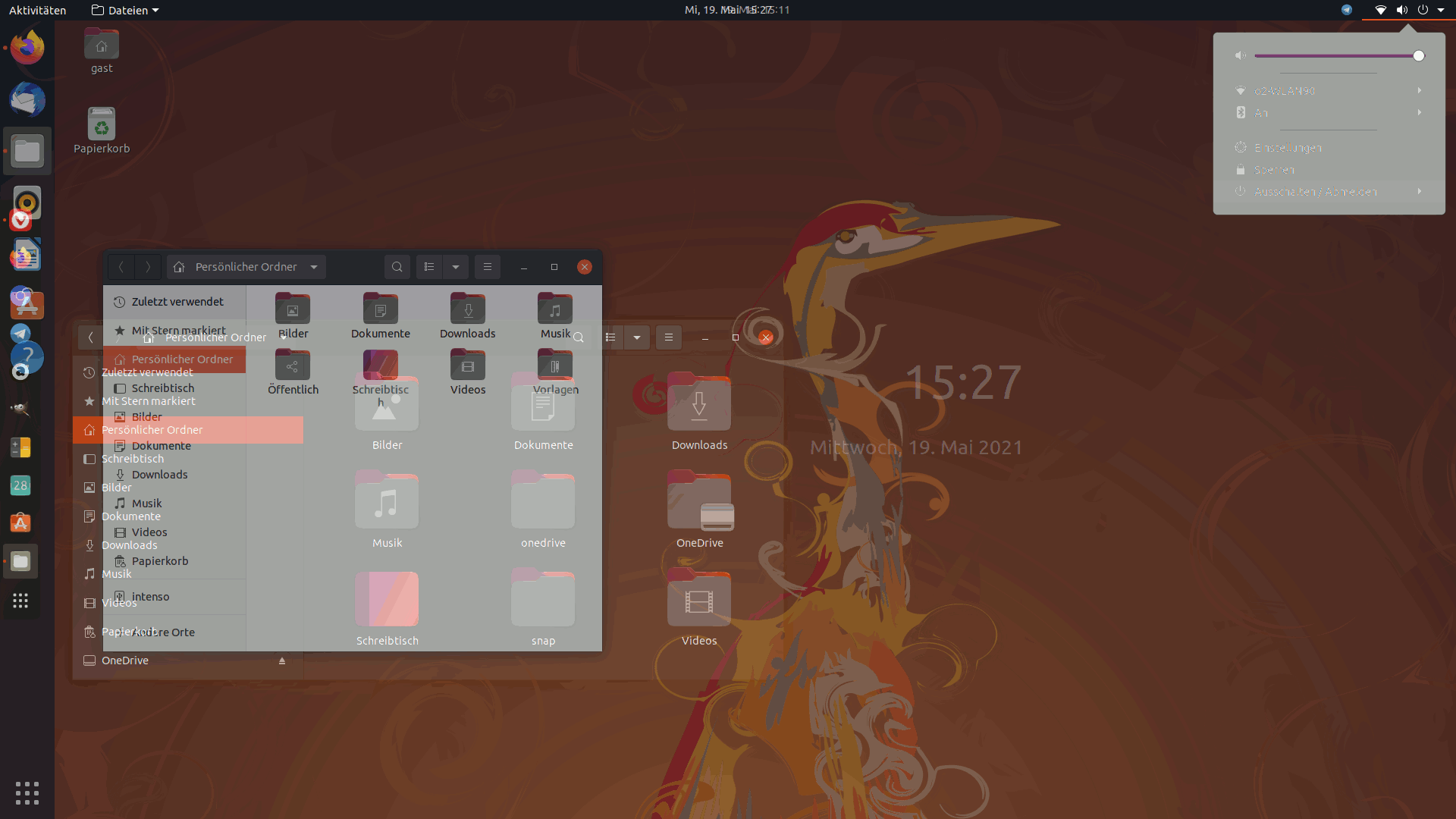Expand the WLAN network submenu
The image size is (1456, 819).
[1419, 90]
